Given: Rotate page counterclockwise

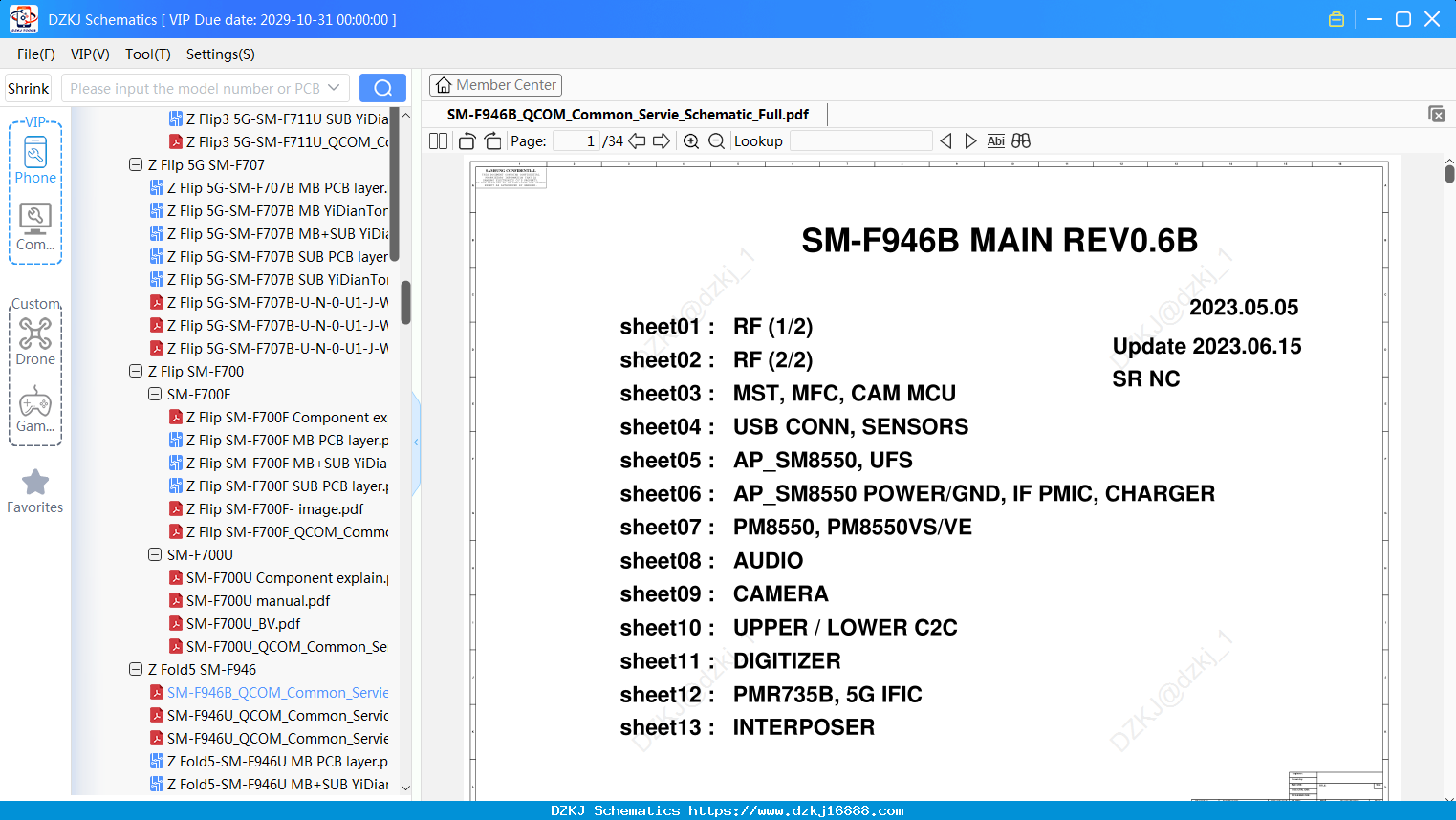Looking at the screenshot, I should tap(467, 141).
